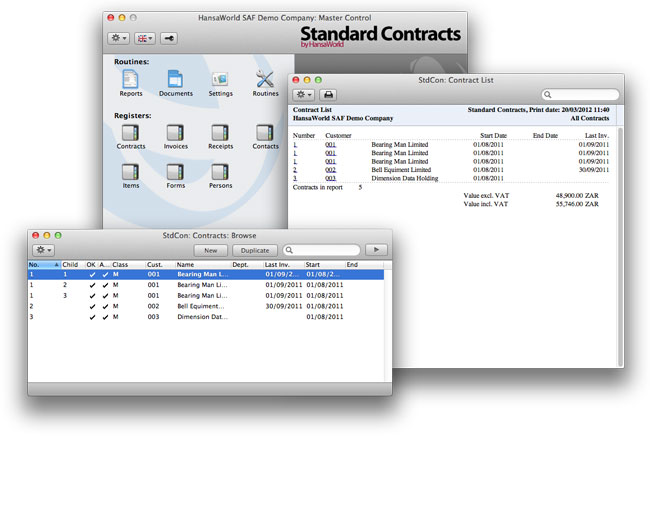Click New in Contracts Browse
Viewport: 650px width, 505px height.
(211, 250)
